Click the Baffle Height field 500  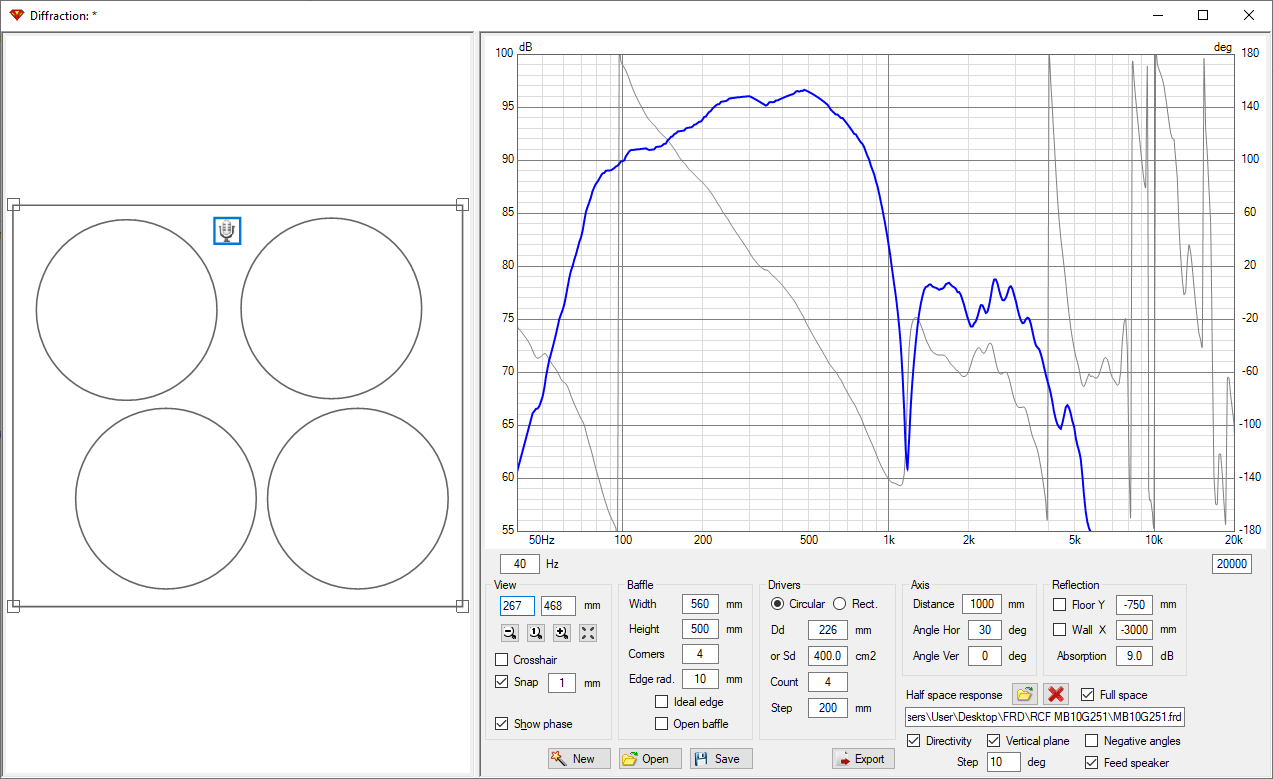pyautogui.click(x=700, y=630)
